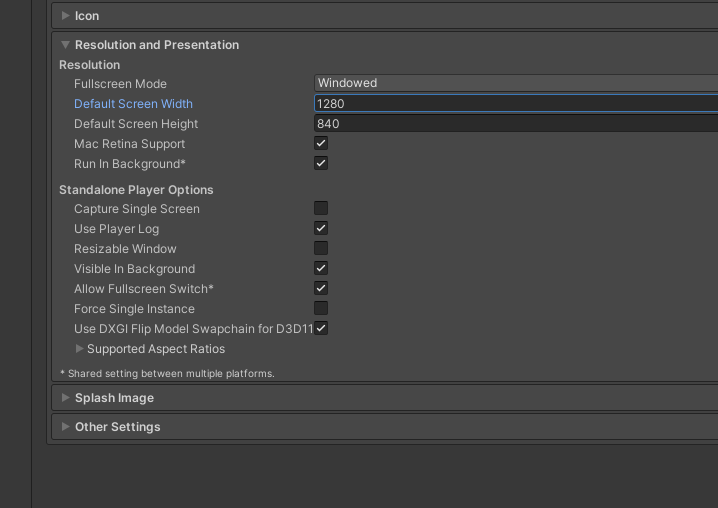Image resolution: width=718 pixels, height=508 pixels.
Task: Click the Default Screen Height field
Action: (515, 124)
